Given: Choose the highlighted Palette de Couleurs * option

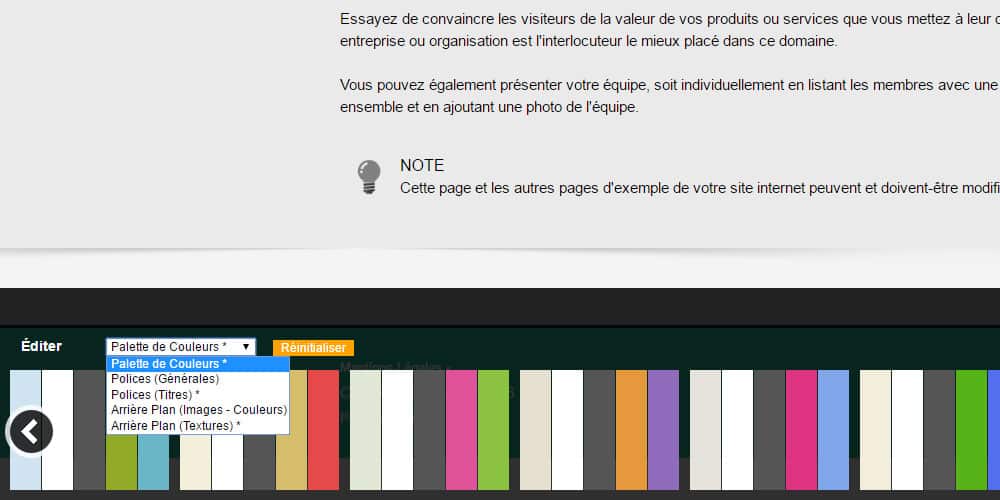Looking at the screenshot, I should 198,364.
